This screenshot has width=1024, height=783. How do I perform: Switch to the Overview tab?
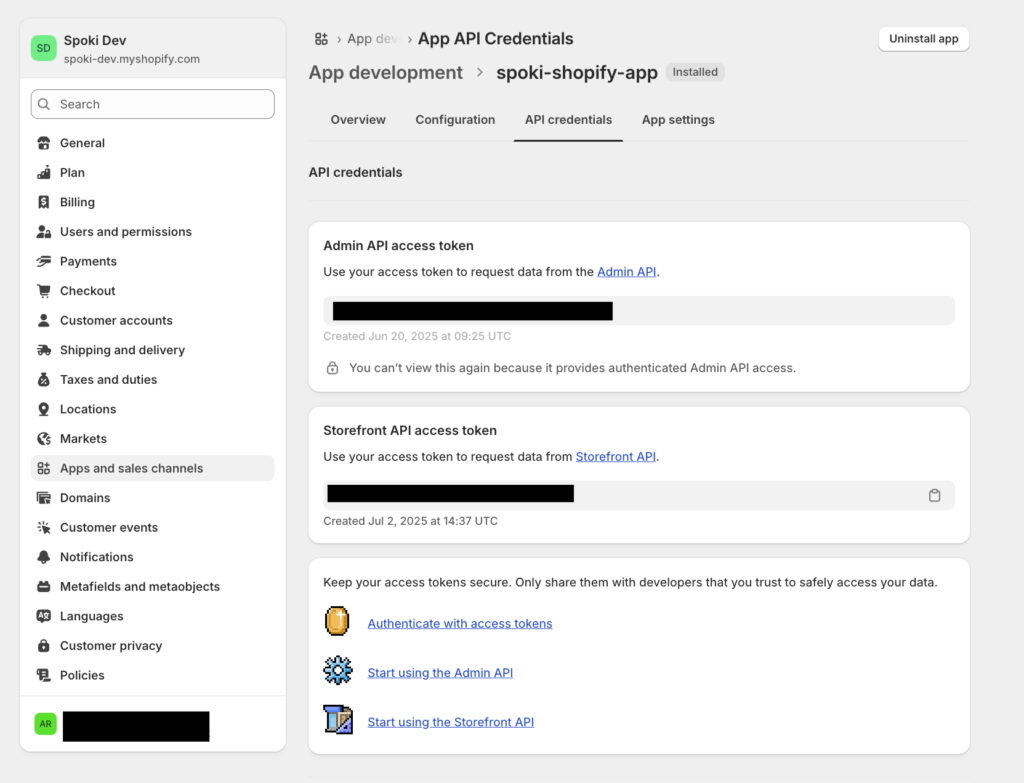[358, 120]
